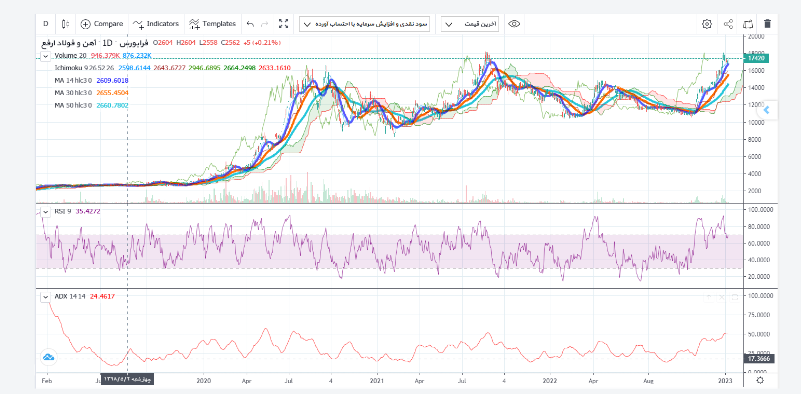Click the Aug label on time axis
The width and height of the screenshot is (801, 394).
point(648,381)
